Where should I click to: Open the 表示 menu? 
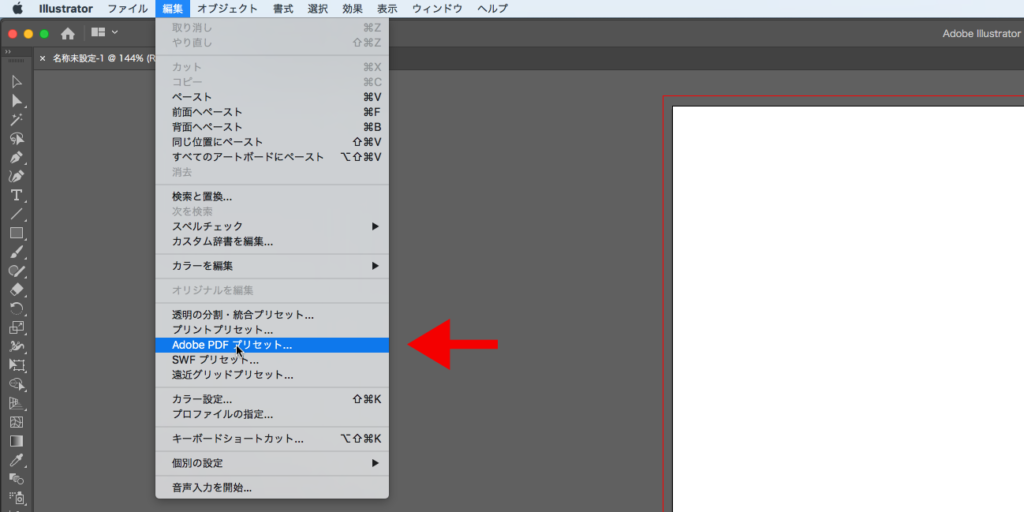pos(387,8)
